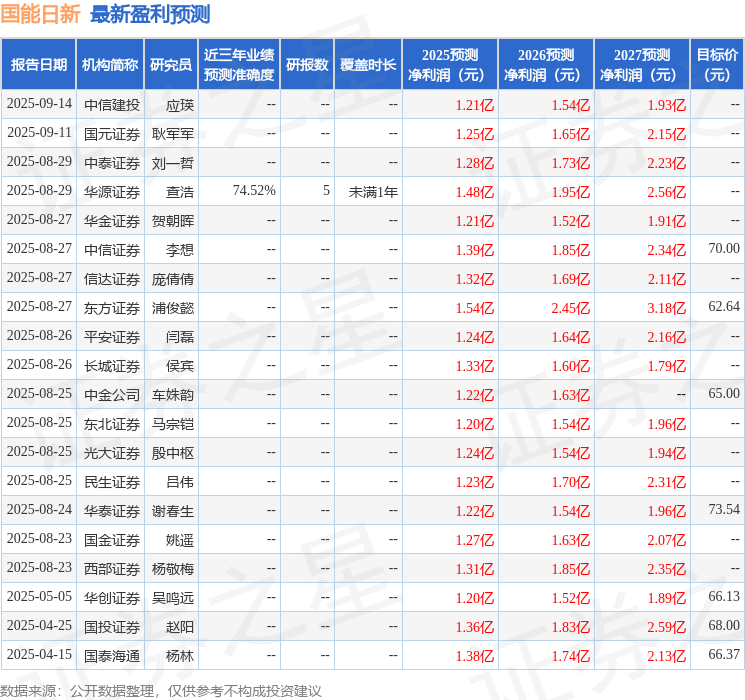The width and height of the screenshot is (745, 700).
Task: Click institution name 长城证券
Action: (x=112, y=366)
